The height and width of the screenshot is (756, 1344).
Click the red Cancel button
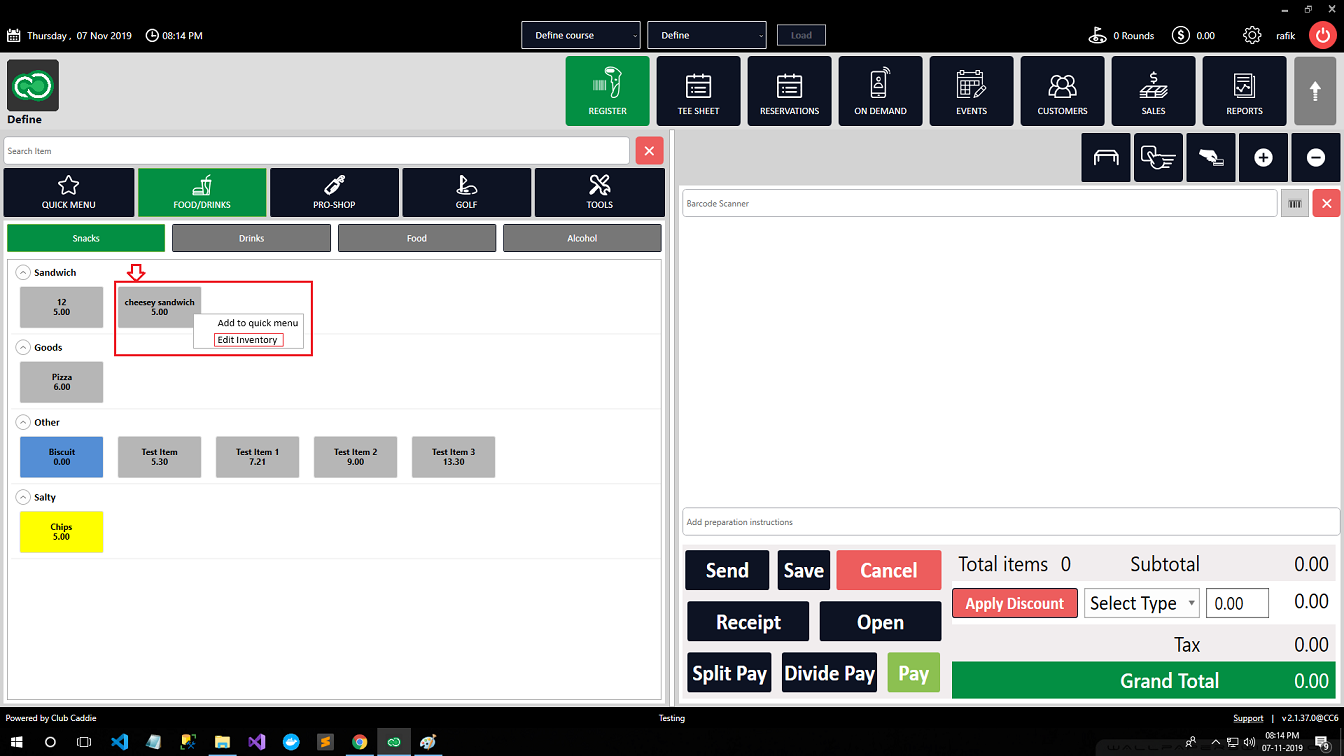click(x=889, y=570)
